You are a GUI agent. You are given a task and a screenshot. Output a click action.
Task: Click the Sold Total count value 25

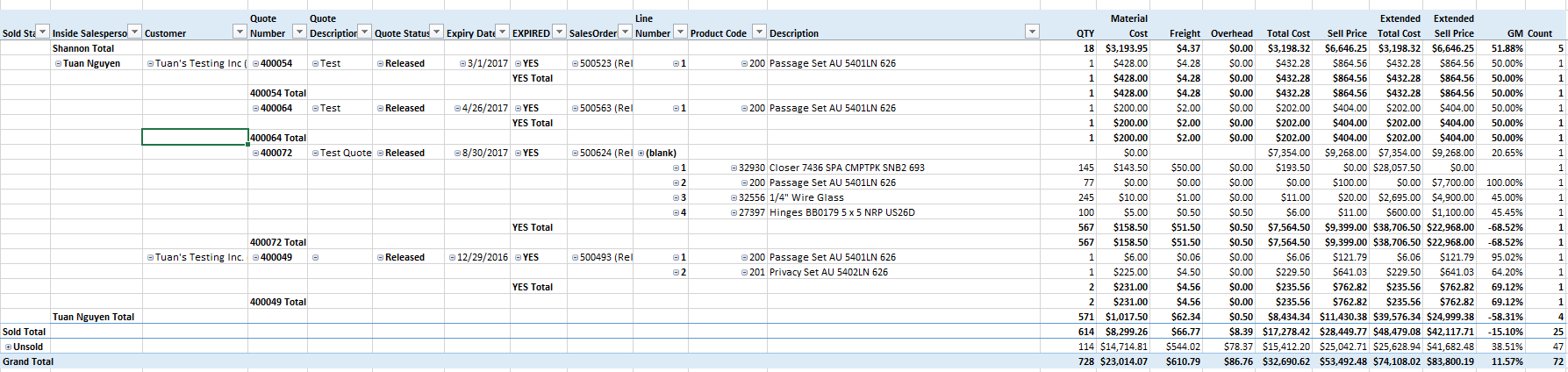[x=1558, y=332]
